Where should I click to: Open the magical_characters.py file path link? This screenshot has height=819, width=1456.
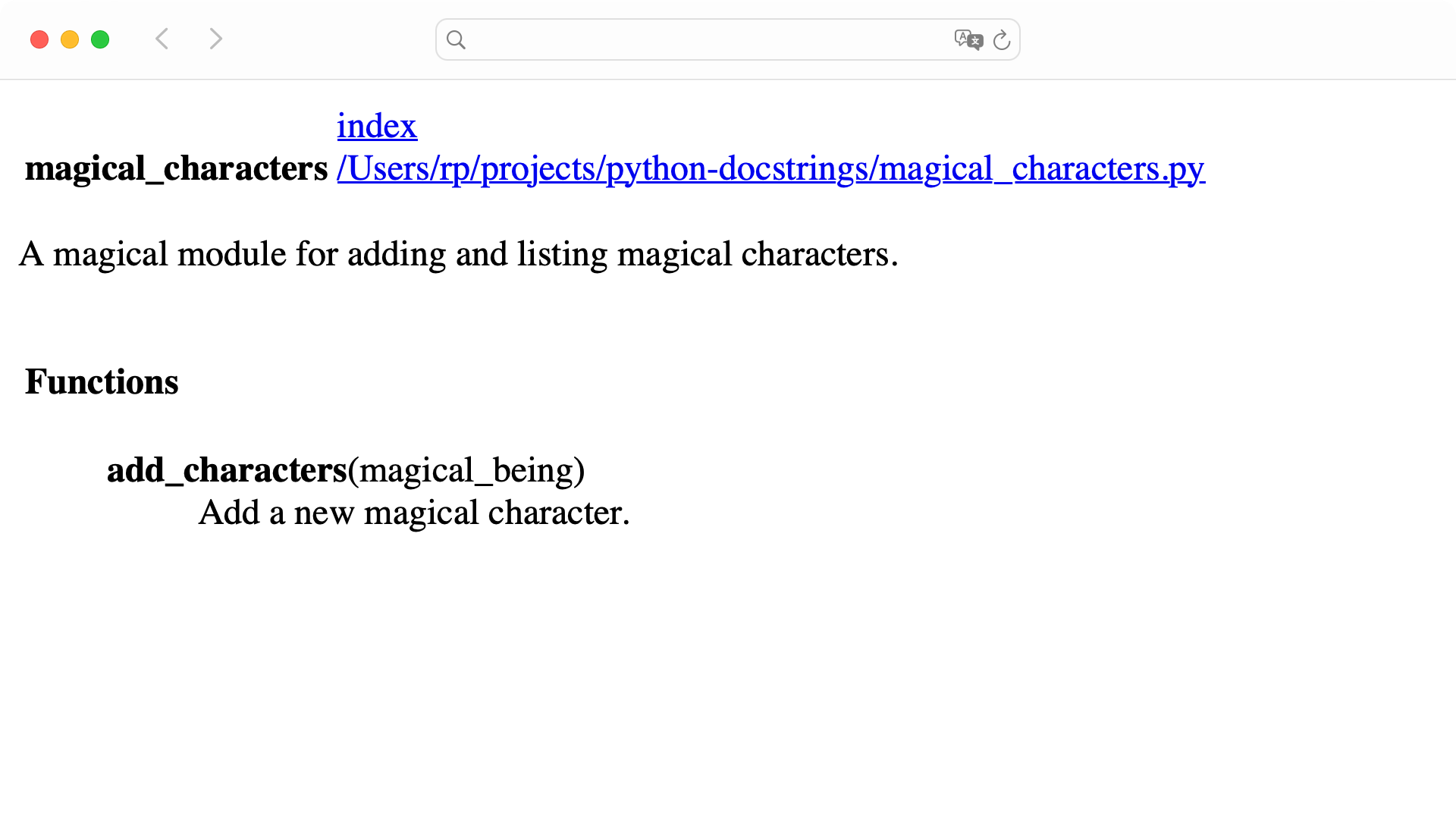coord(770,170)
